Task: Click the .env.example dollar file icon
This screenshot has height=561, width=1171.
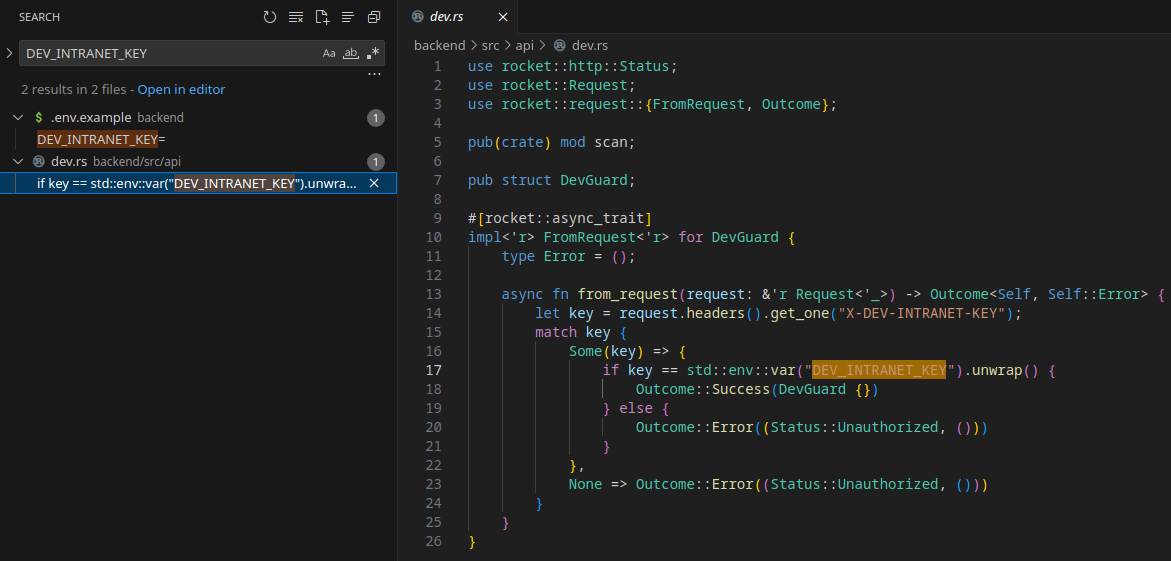Action: click(39, 118)
